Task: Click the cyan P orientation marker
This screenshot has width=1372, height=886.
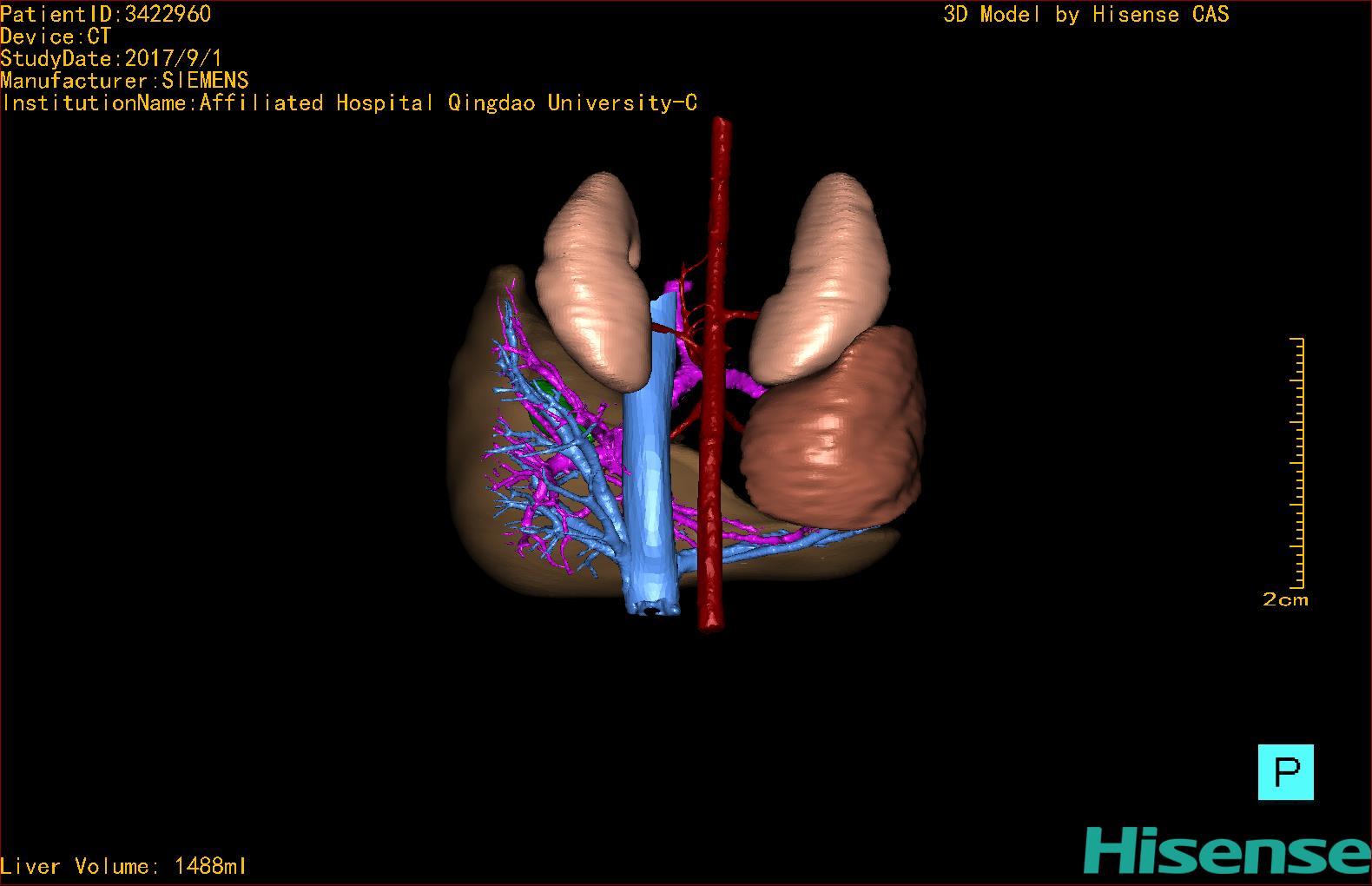Action: (1285, 772)
